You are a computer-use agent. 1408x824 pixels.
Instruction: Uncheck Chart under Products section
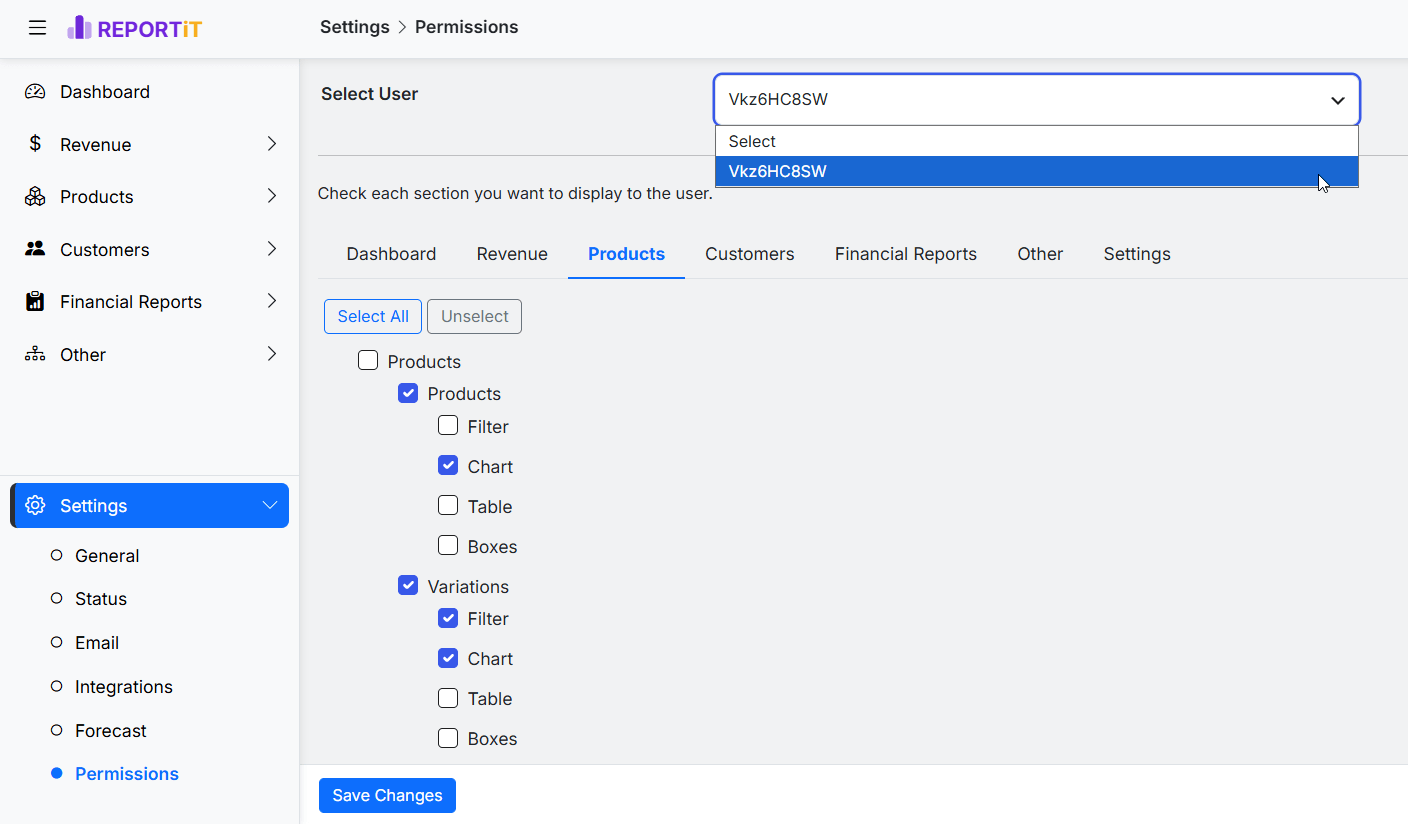click(x=448, y=466)
